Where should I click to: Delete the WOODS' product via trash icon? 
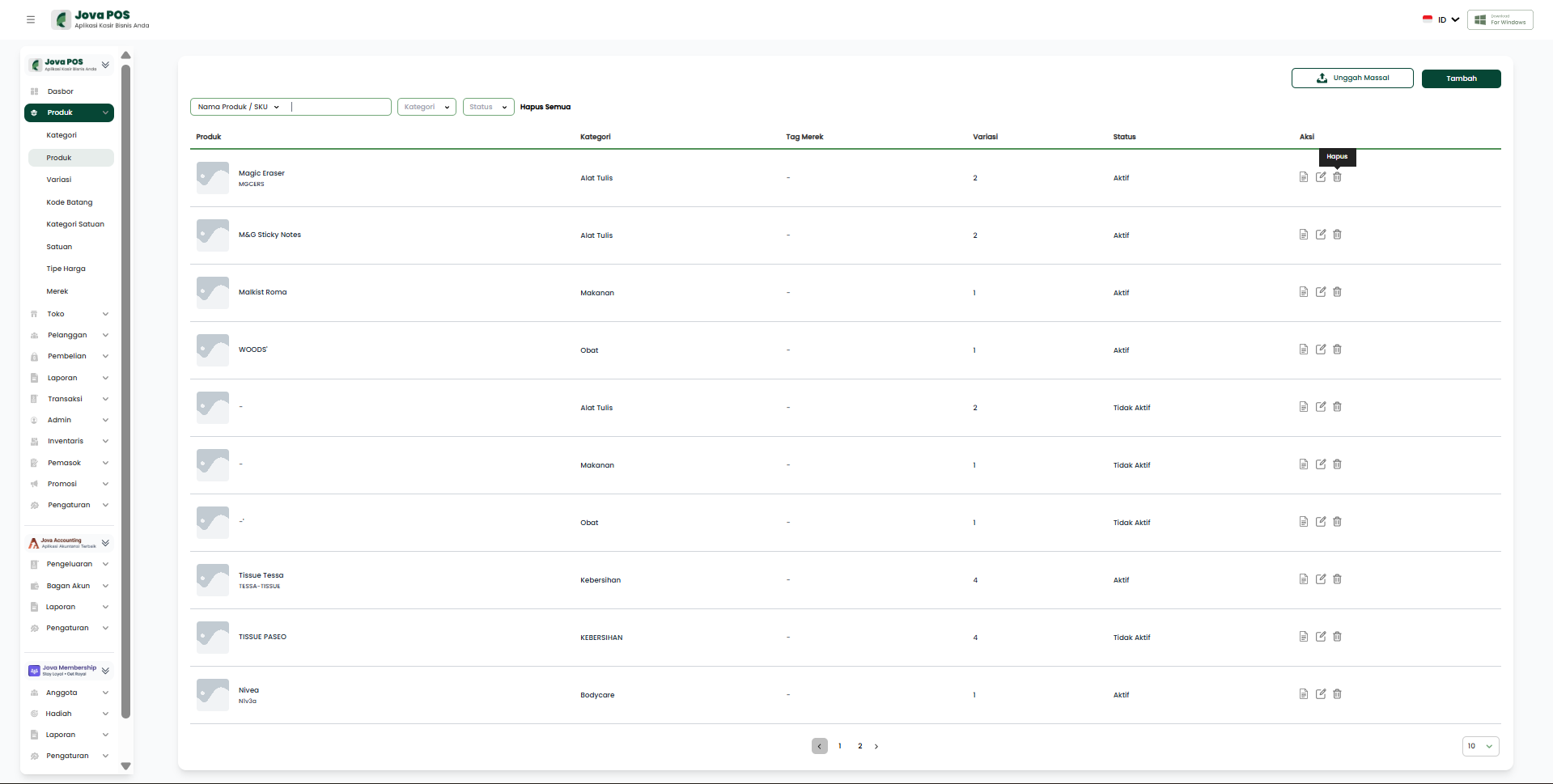point(1337,350)
